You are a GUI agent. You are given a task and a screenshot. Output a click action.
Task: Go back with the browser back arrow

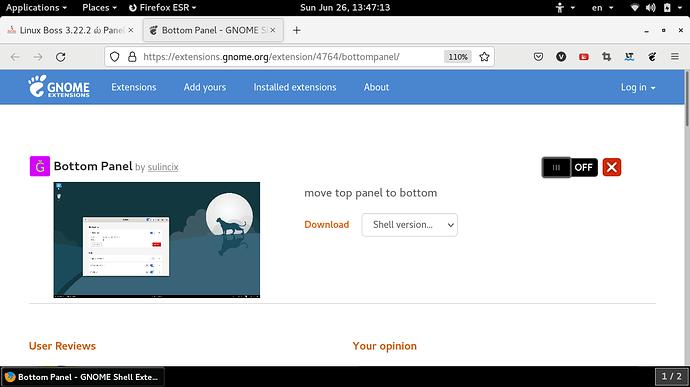click(15, 57)
